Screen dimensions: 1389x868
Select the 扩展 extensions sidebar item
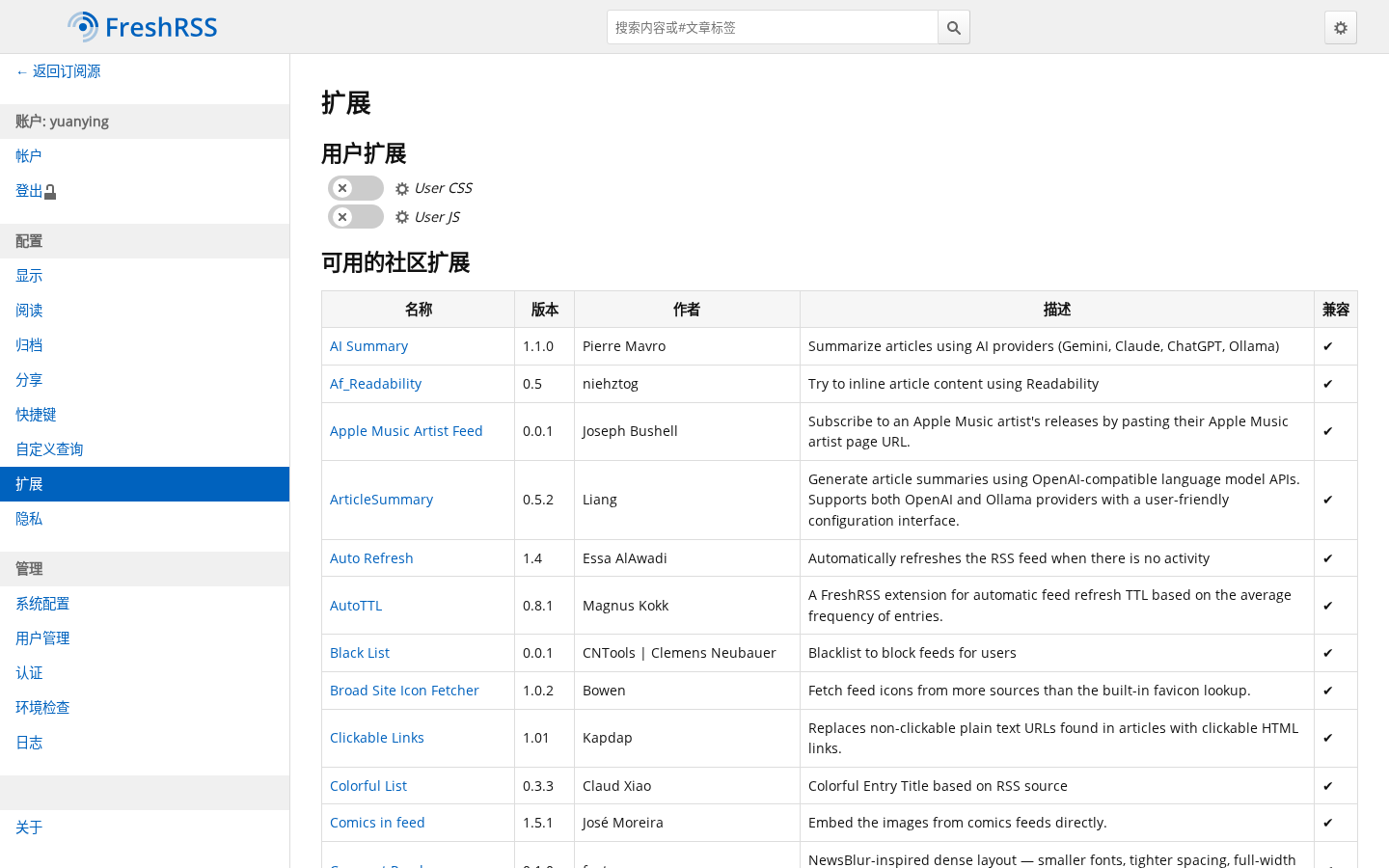click(145, 484)
